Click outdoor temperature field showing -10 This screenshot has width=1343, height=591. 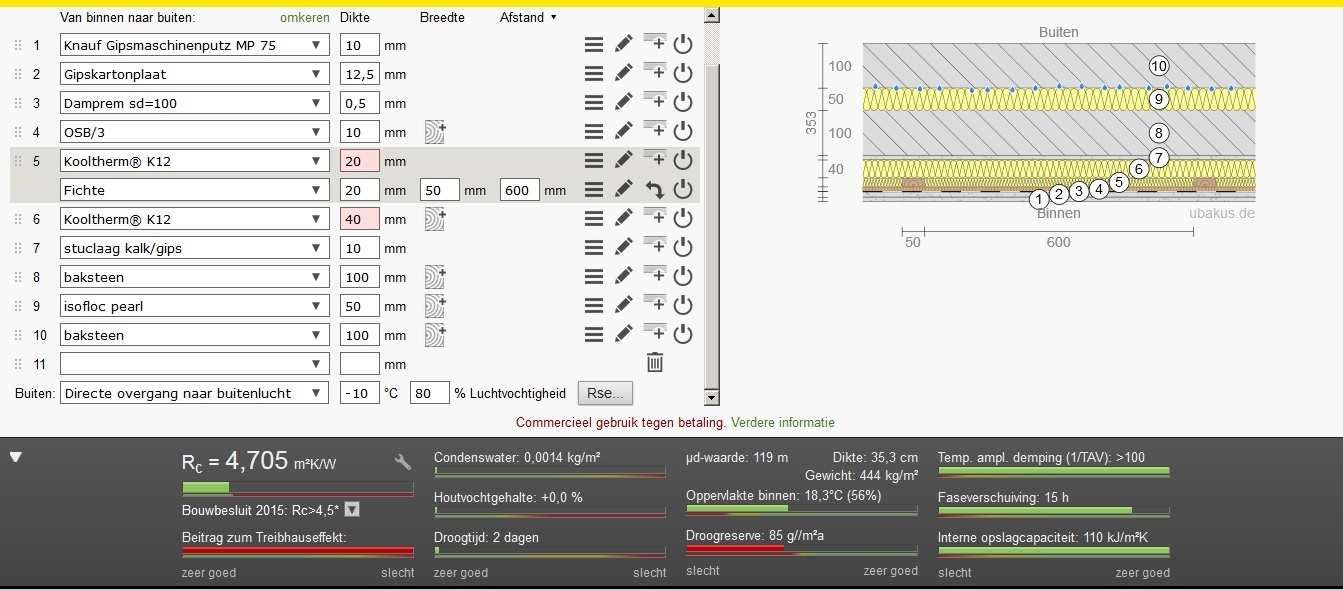pos(360,393)
